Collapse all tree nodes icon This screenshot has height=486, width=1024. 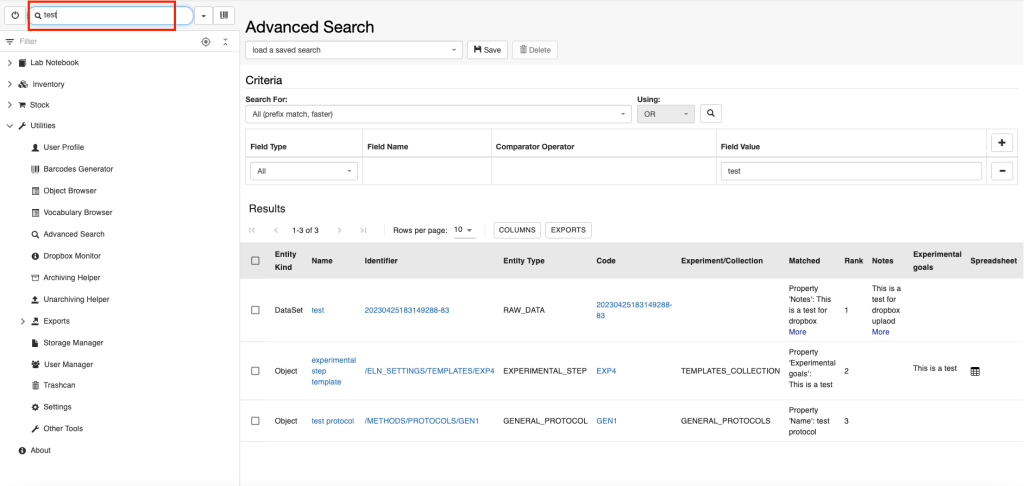coord(225,42)
